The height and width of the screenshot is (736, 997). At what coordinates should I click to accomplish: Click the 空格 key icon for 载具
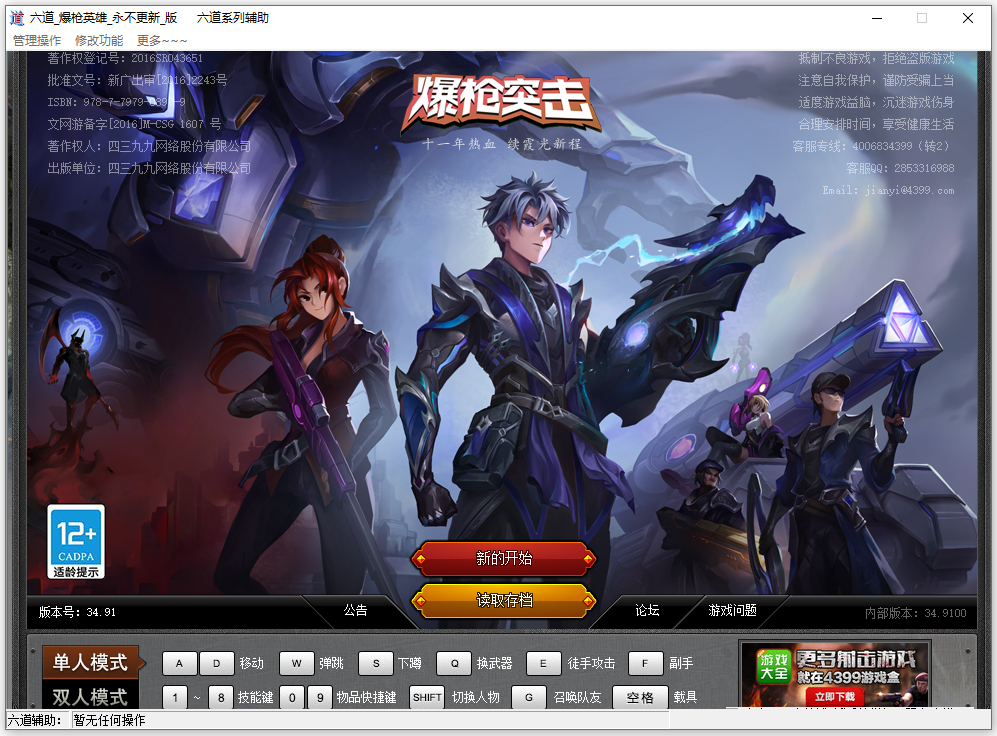pos(640,697)
